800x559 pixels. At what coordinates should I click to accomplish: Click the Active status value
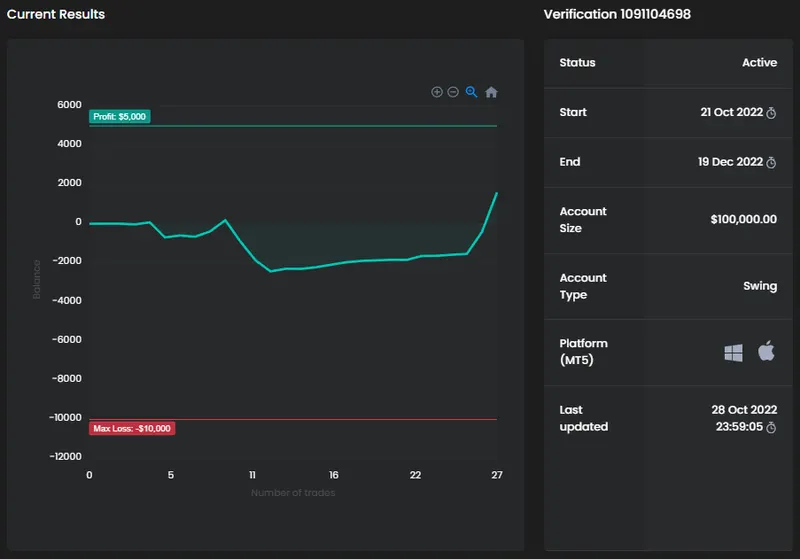click(759, 63)
